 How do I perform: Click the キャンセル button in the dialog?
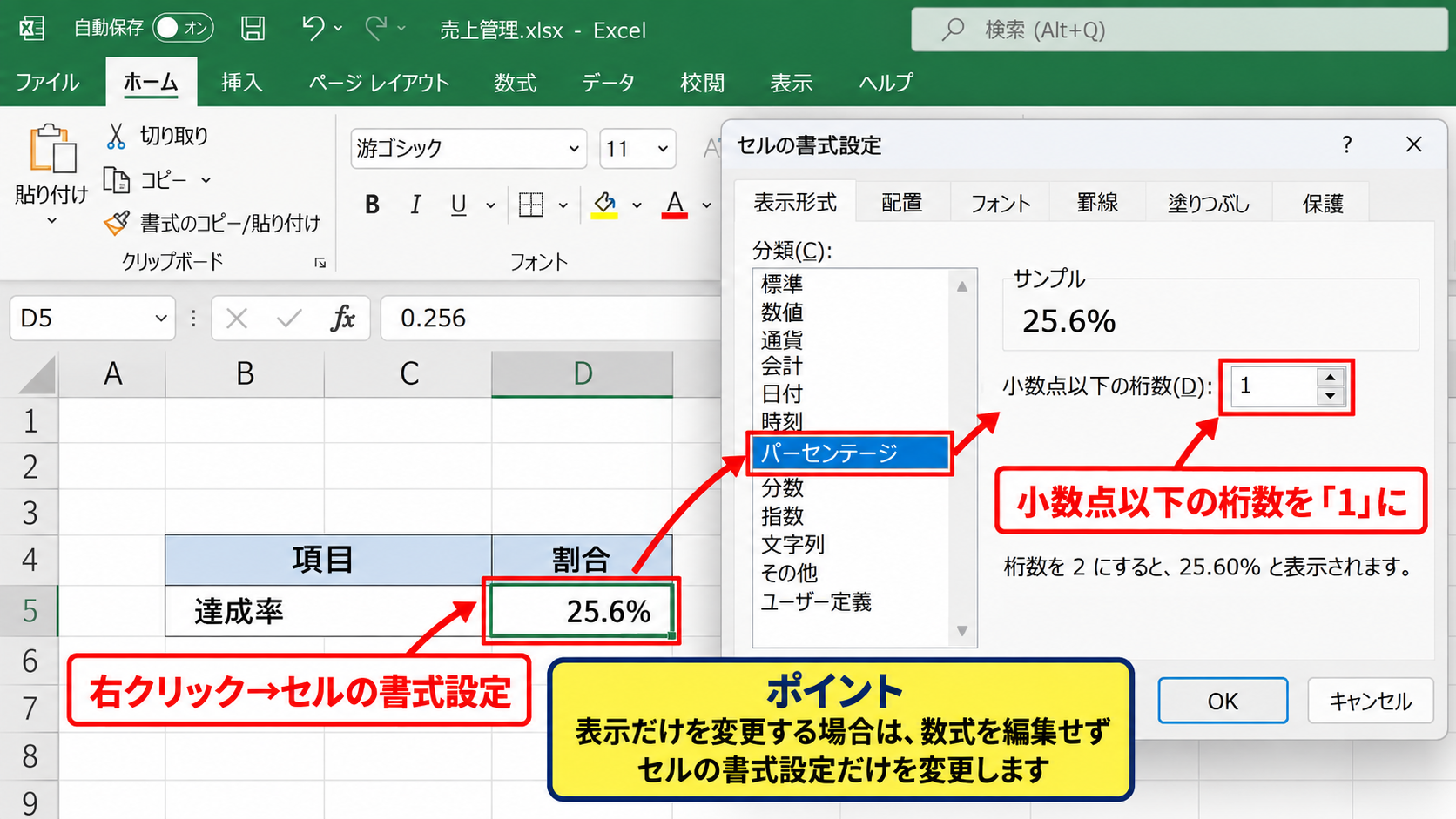[x=1371, y=701]
